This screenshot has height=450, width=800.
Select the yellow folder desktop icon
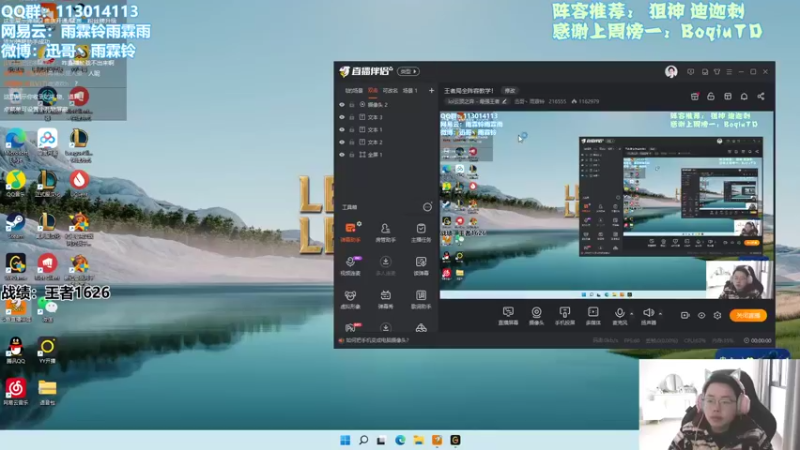click(x=47, y=392)
